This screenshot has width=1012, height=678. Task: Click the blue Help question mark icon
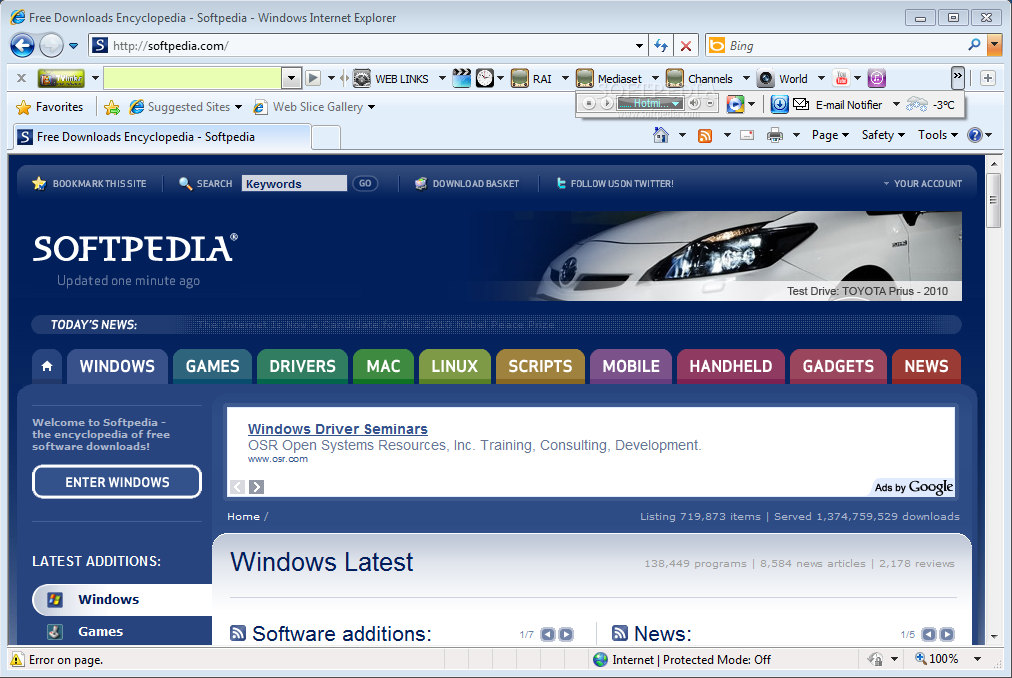[x=975, y=135]
